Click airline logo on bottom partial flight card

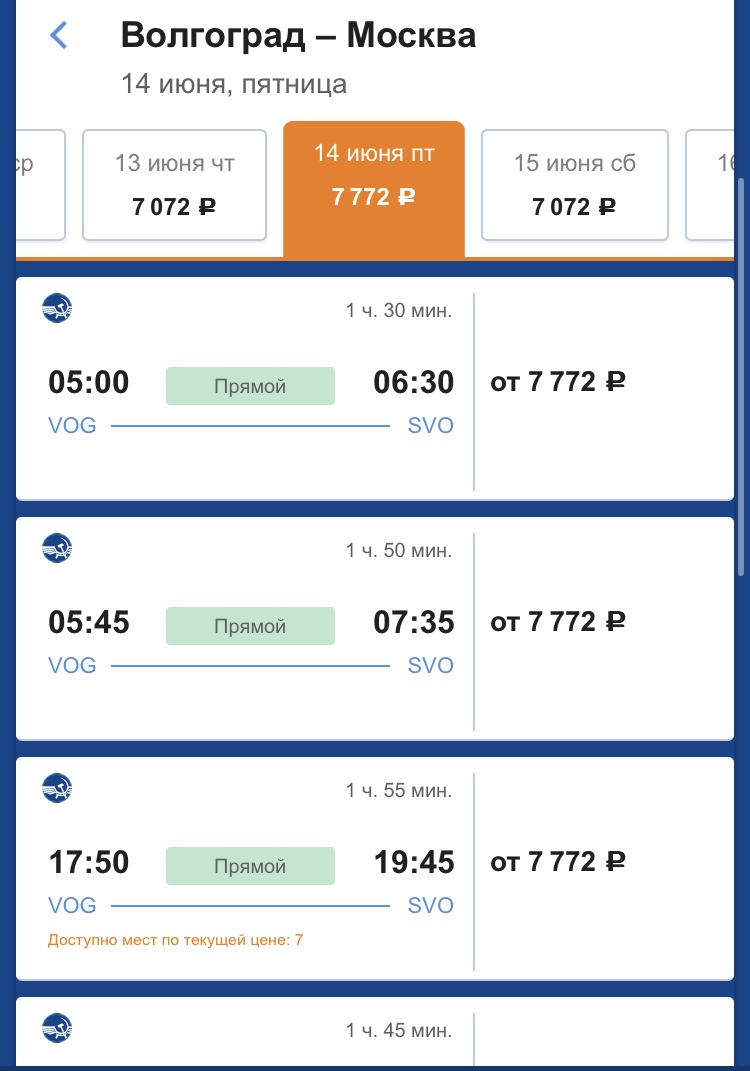pyautogui.click(x=57, y=1028)
